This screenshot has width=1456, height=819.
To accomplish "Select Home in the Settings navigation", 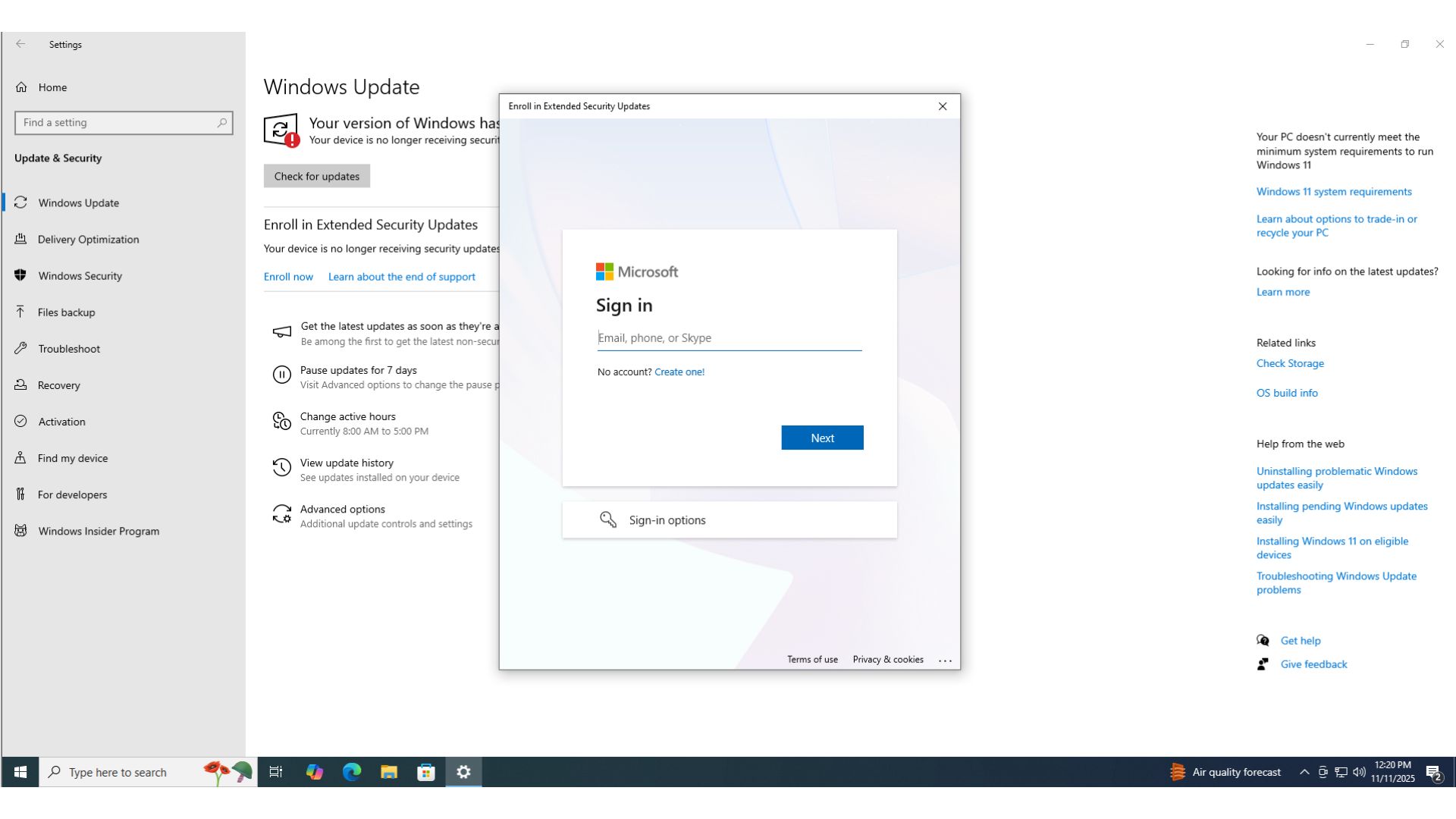I will click(x=52, y=87).
